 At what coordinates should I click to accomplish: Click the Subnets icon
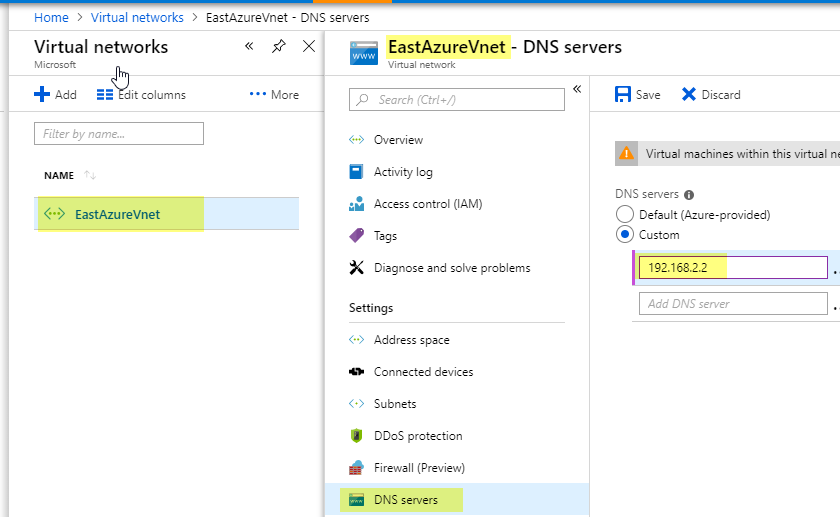pyautogui.click(x=356, y=403)
